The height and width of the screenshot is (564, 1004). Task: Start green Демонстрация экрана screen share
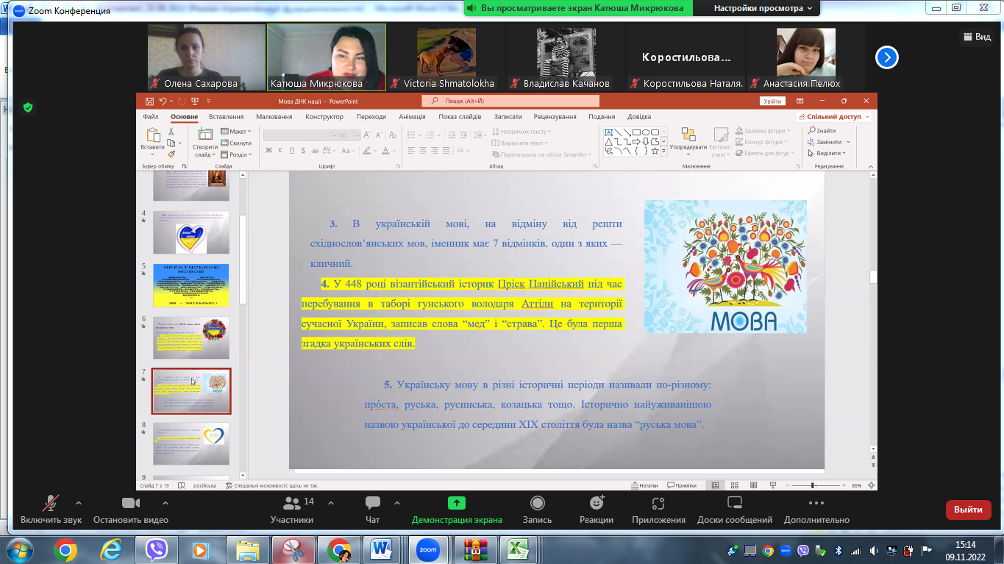pos(457,504)
